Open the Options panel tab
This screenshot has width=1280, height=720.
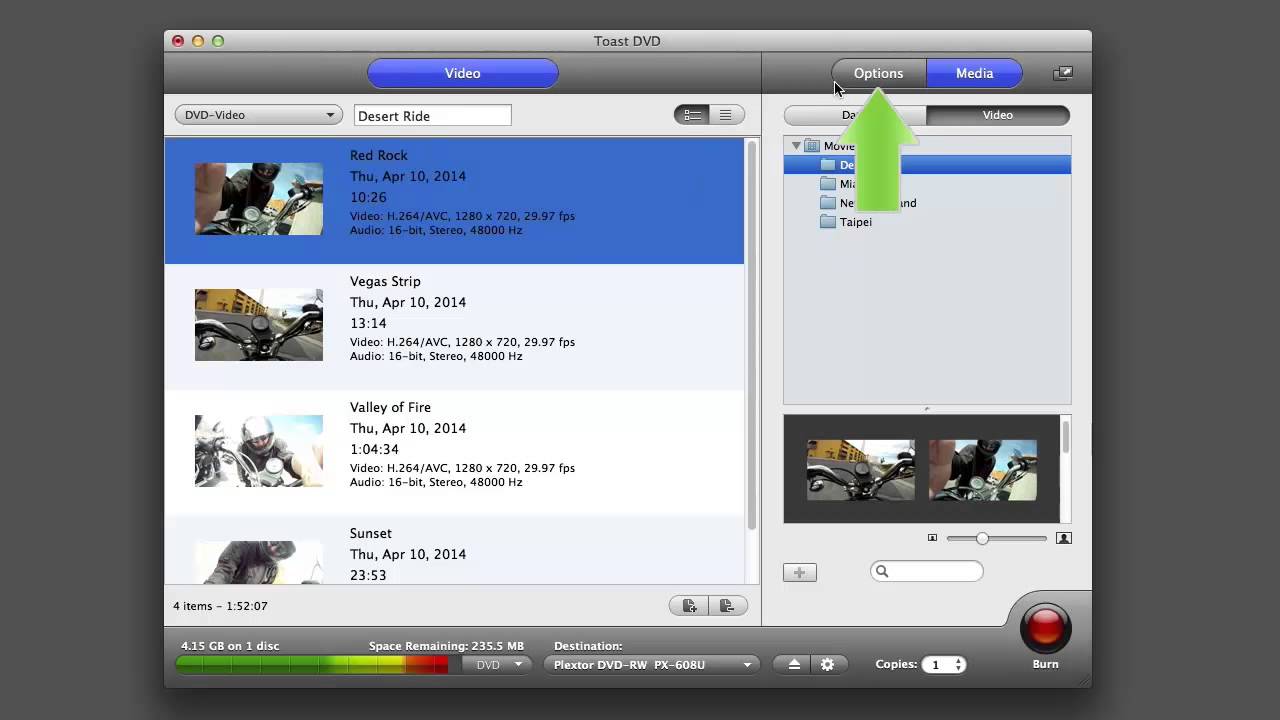[x=878, y=73]
